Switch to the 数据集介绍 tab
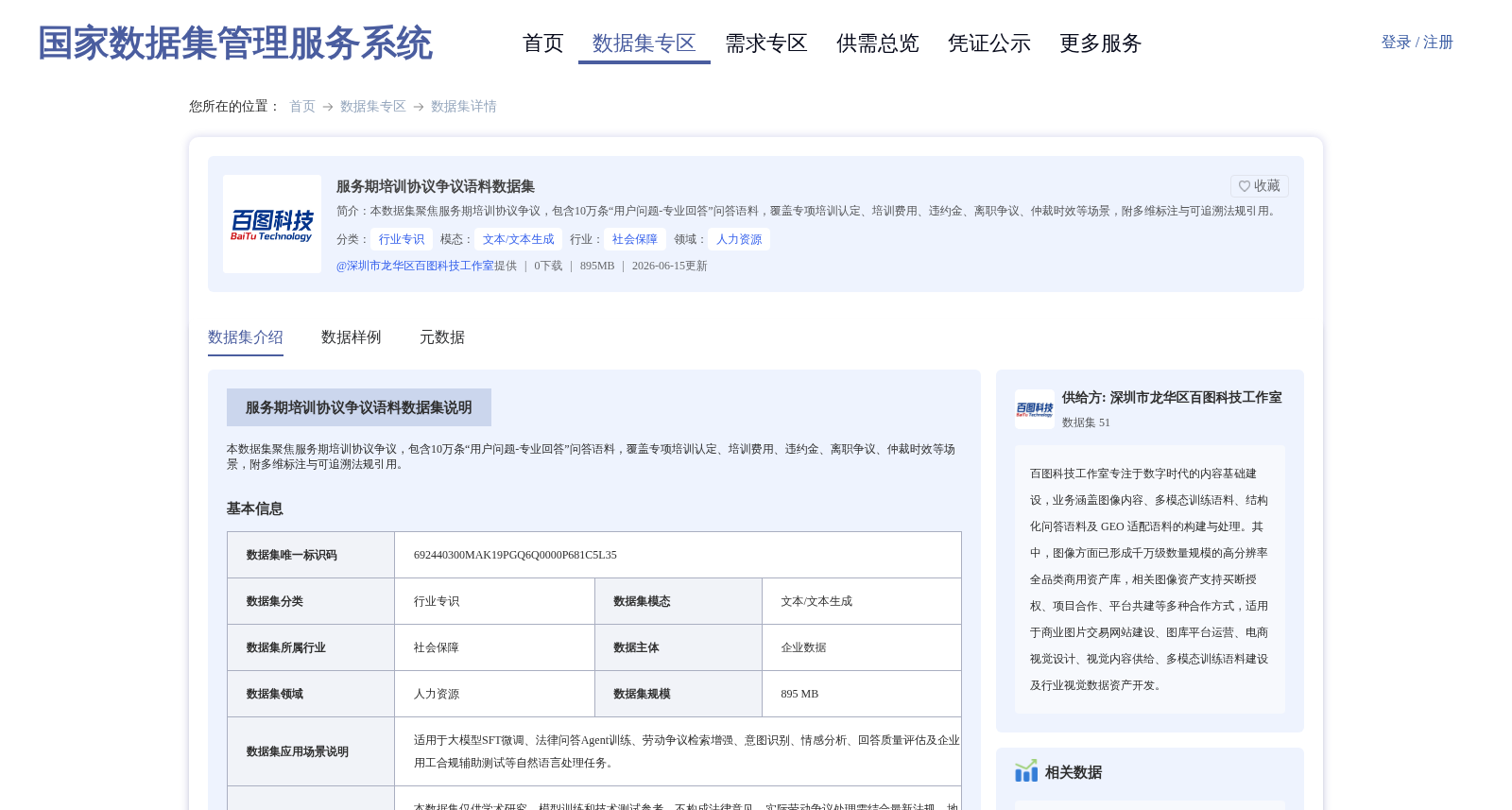1512x810 pixels. (246, 337)
